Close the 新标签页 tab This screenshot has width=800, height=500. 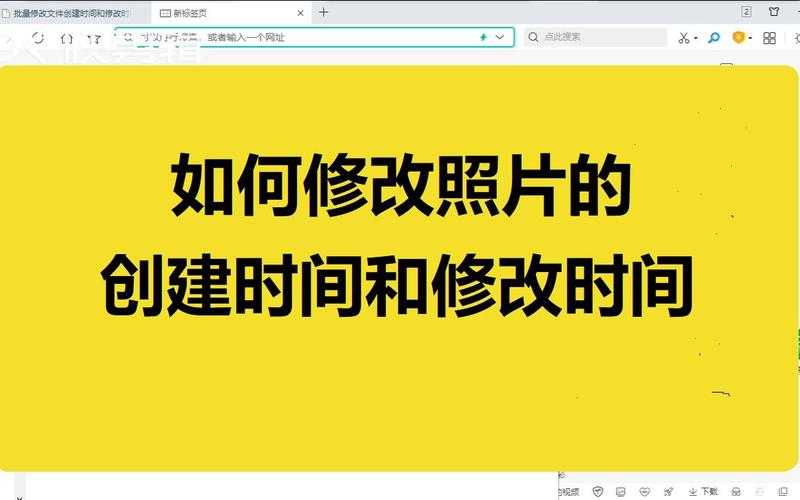301,13
